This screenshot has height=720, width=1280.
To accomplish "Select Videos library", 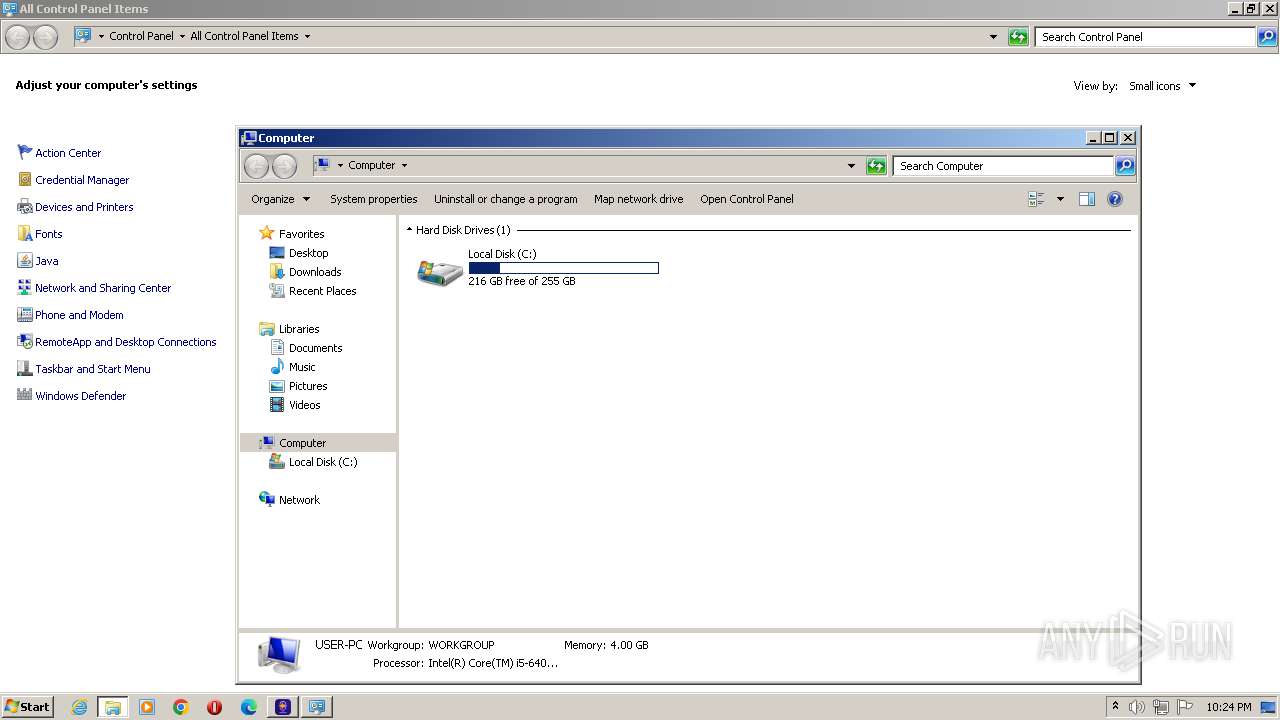I will click(x=304, y=405).
